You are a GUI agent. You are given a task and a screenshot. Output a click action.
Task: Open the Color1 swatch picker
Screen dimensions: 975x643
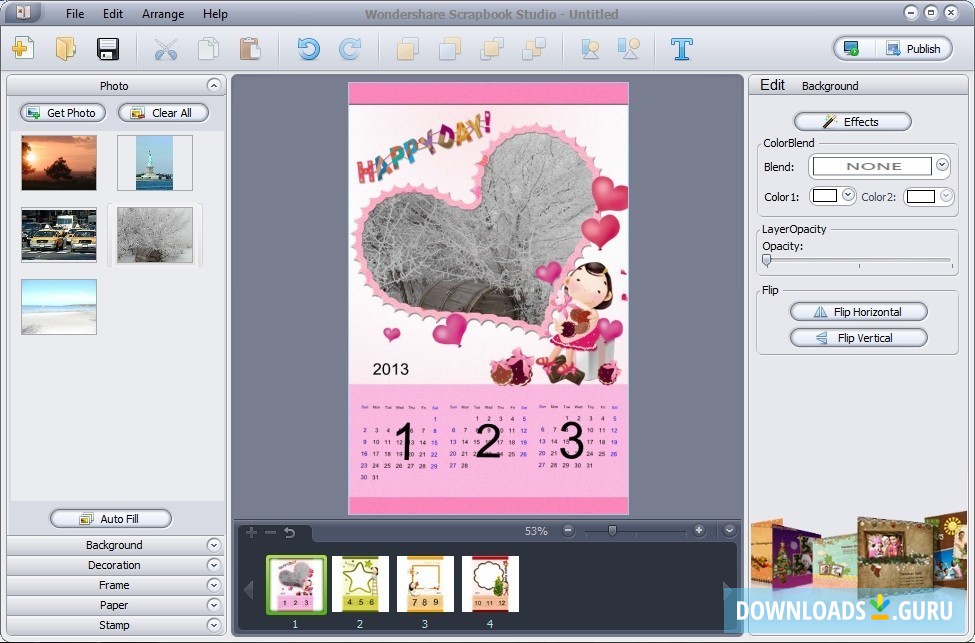point(848,196)
